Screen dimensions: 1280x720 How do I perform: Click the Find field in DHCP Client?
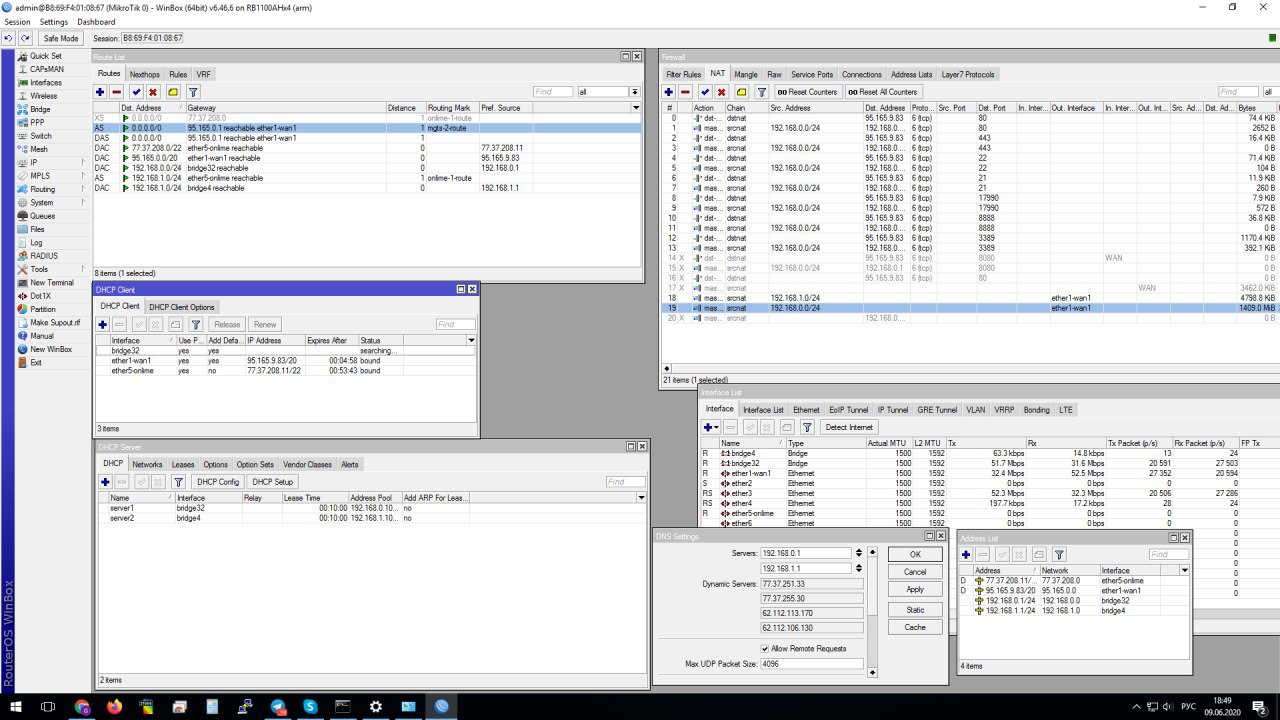(455, 324)
